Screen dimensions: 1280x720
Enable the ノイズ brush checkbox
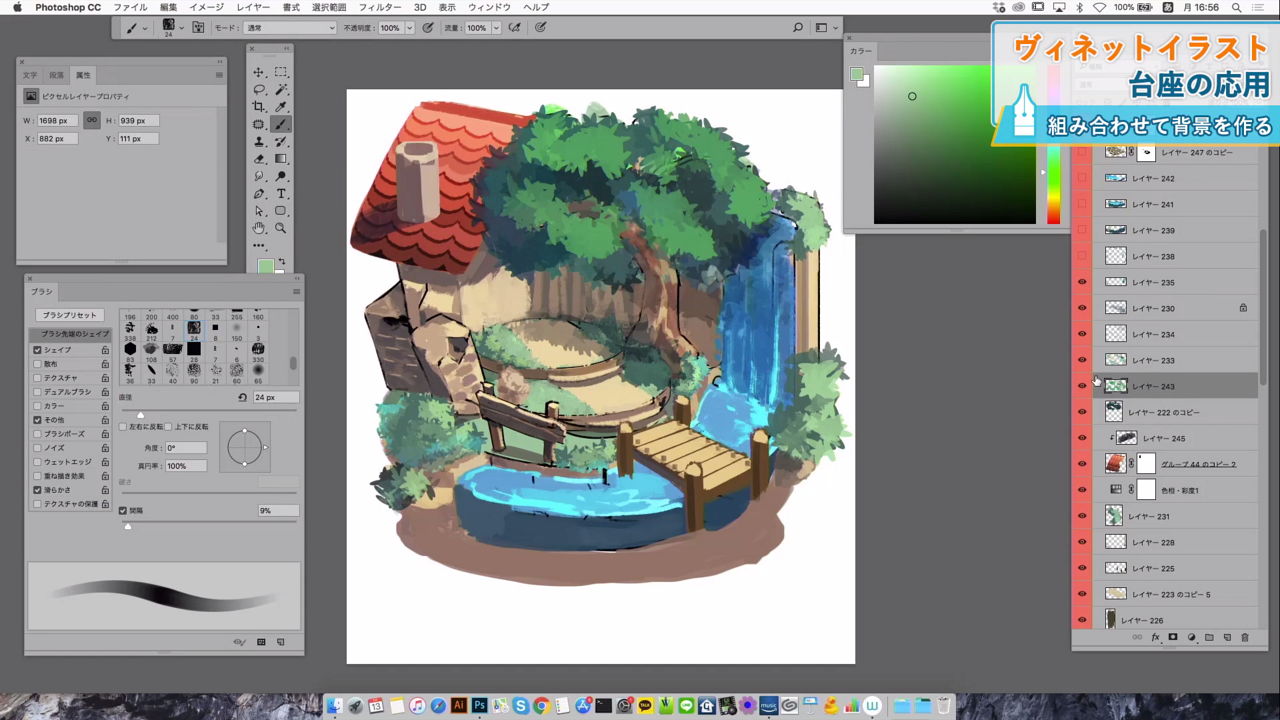(x=37, y=448)
